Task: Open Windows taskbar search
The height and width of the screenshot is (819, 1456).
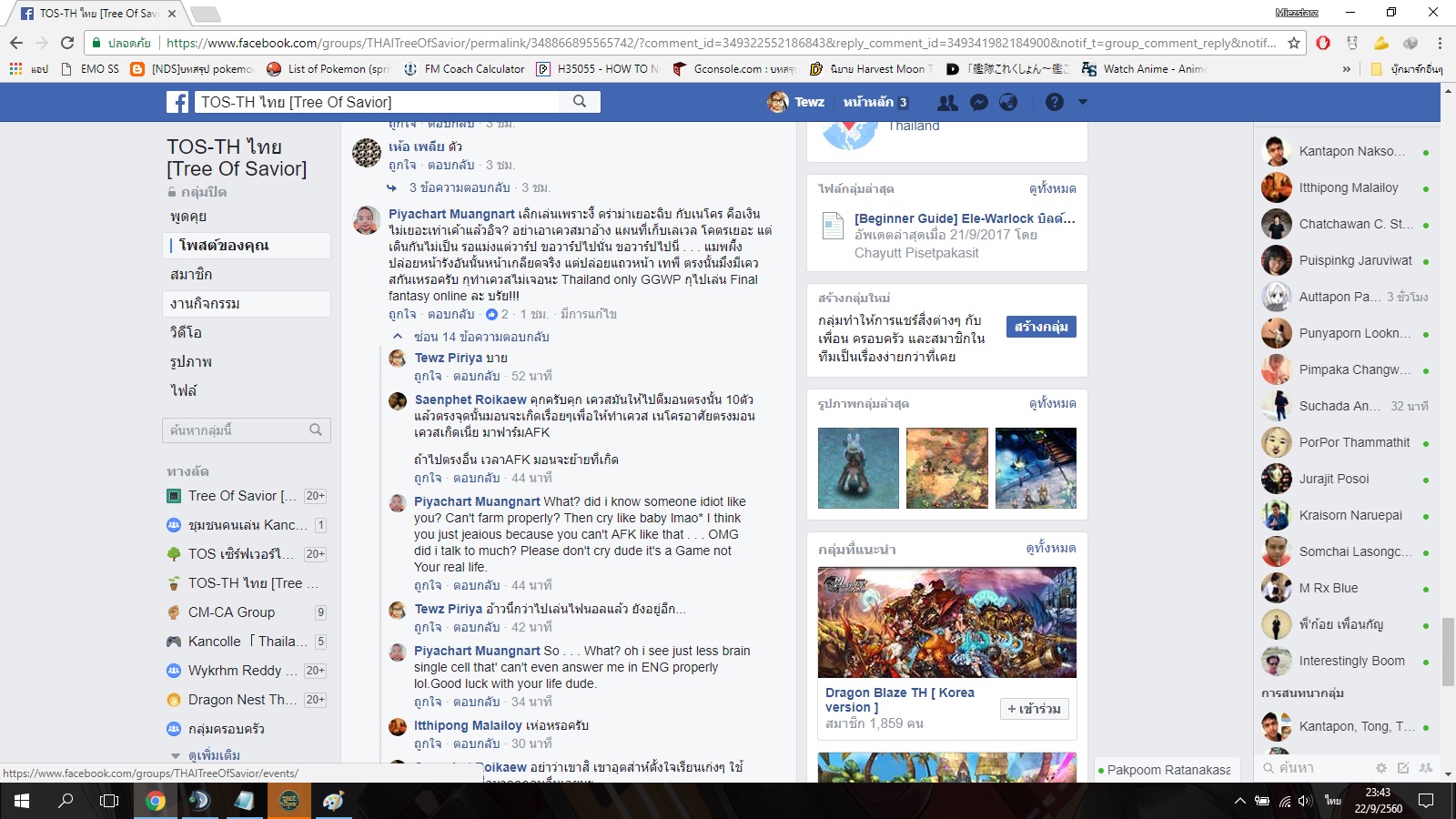Action: (x=66, y=801)
